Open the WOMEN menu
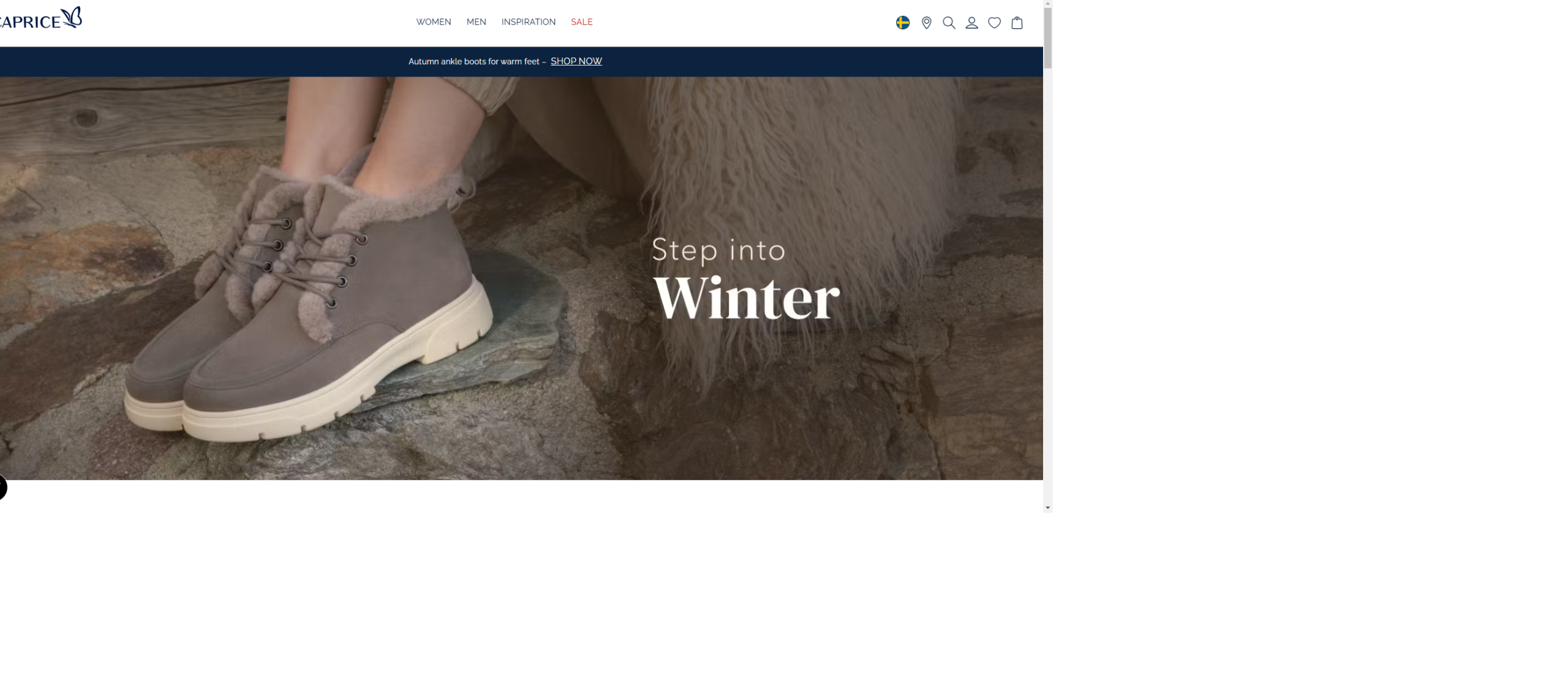 pos(433,22)
